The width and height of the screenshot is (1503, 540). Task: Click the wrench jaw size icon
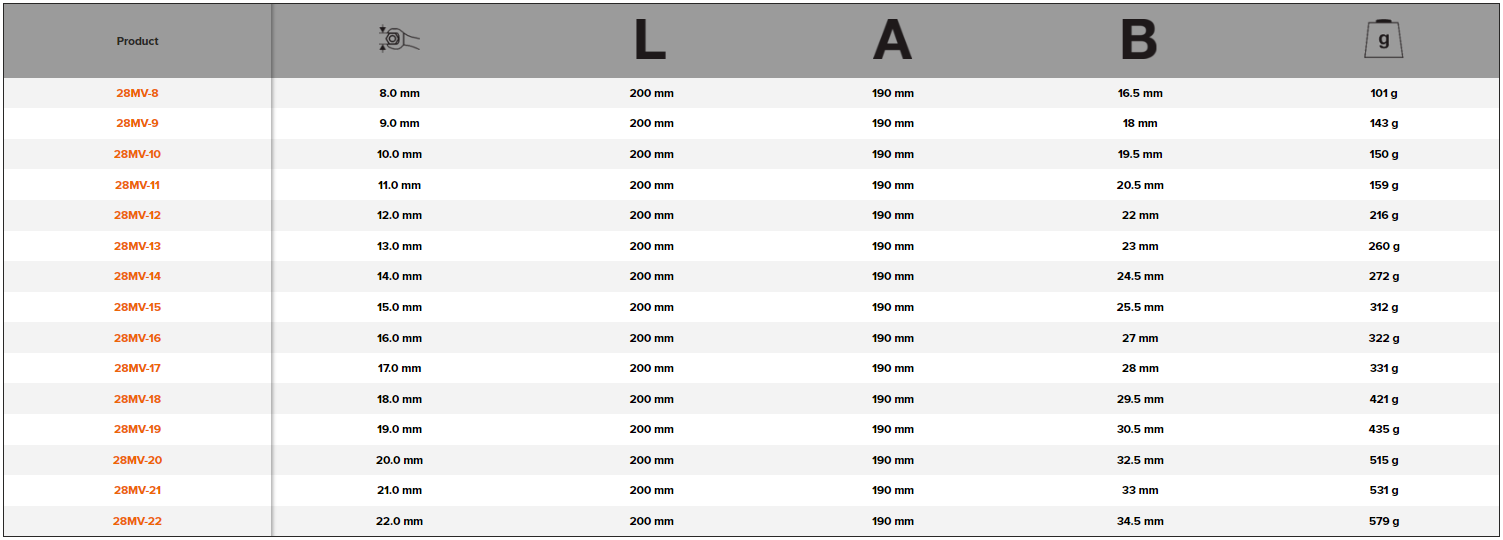(400, 40)
